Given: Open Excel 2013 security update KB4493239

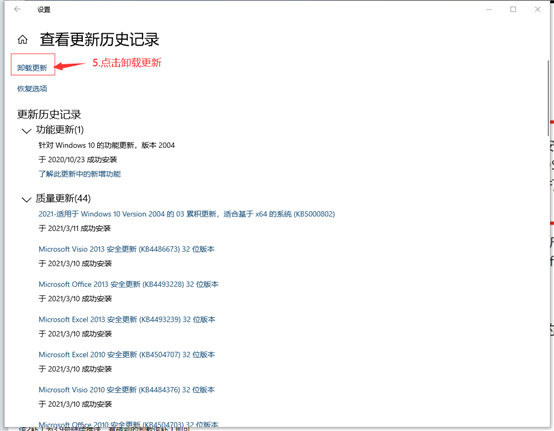Looking at the screenshot, I should coord(127,320).
